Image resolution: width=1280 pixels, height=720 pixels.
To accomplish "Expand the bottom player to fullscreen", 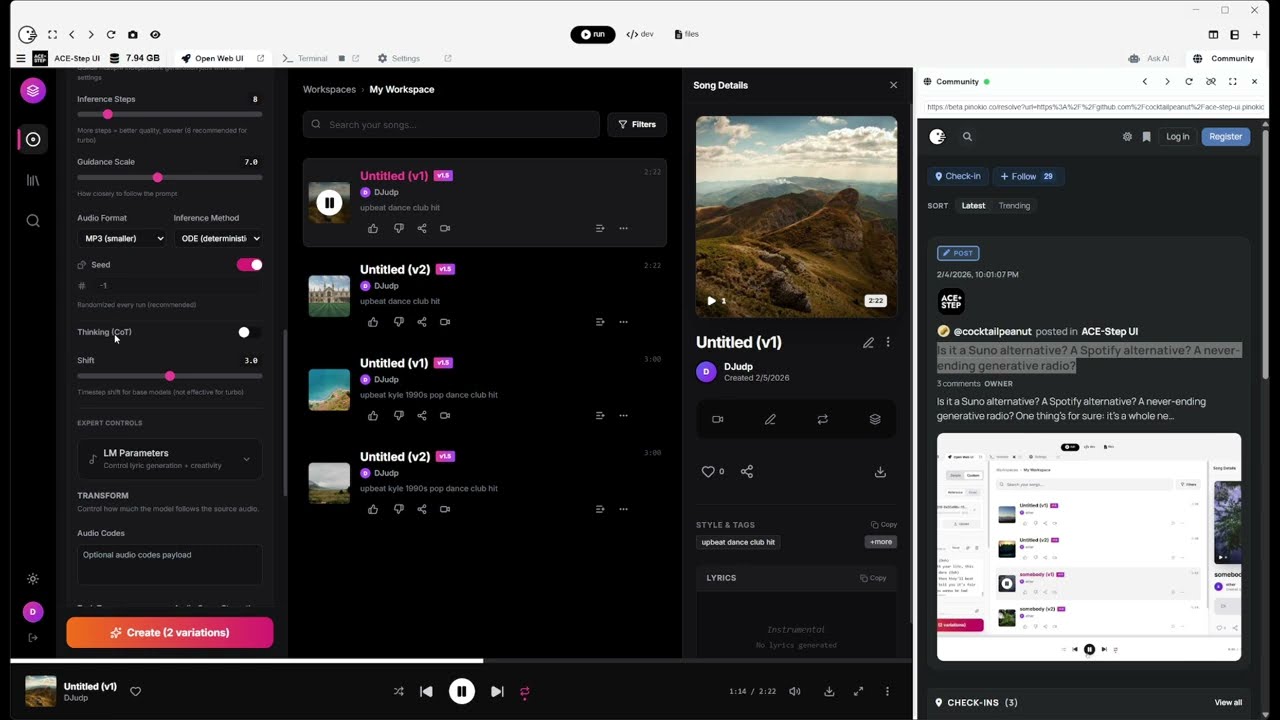I will tap(858, 691).
